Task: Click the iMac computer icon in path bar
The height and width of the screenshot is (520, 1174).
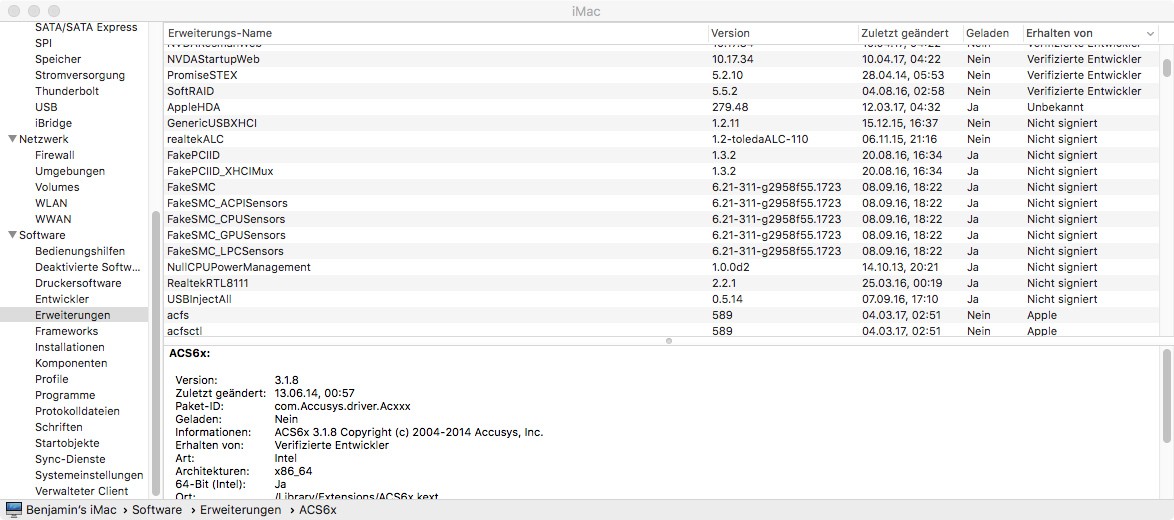Action: (13, 510)
